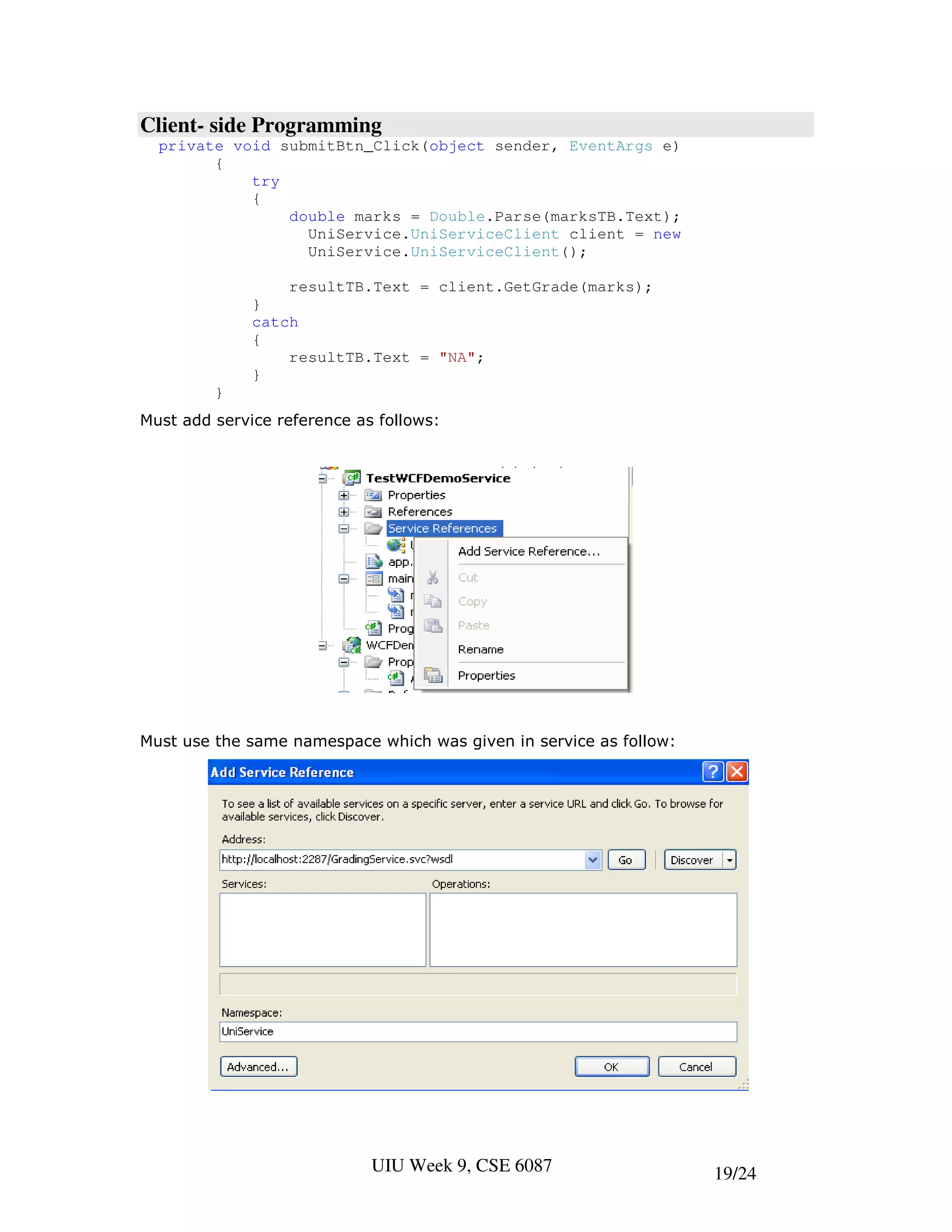Viewport: 952px width, 1232px height.
Task: Click the 'Client- side Programming' heading
Action: [x=261, y=125]
